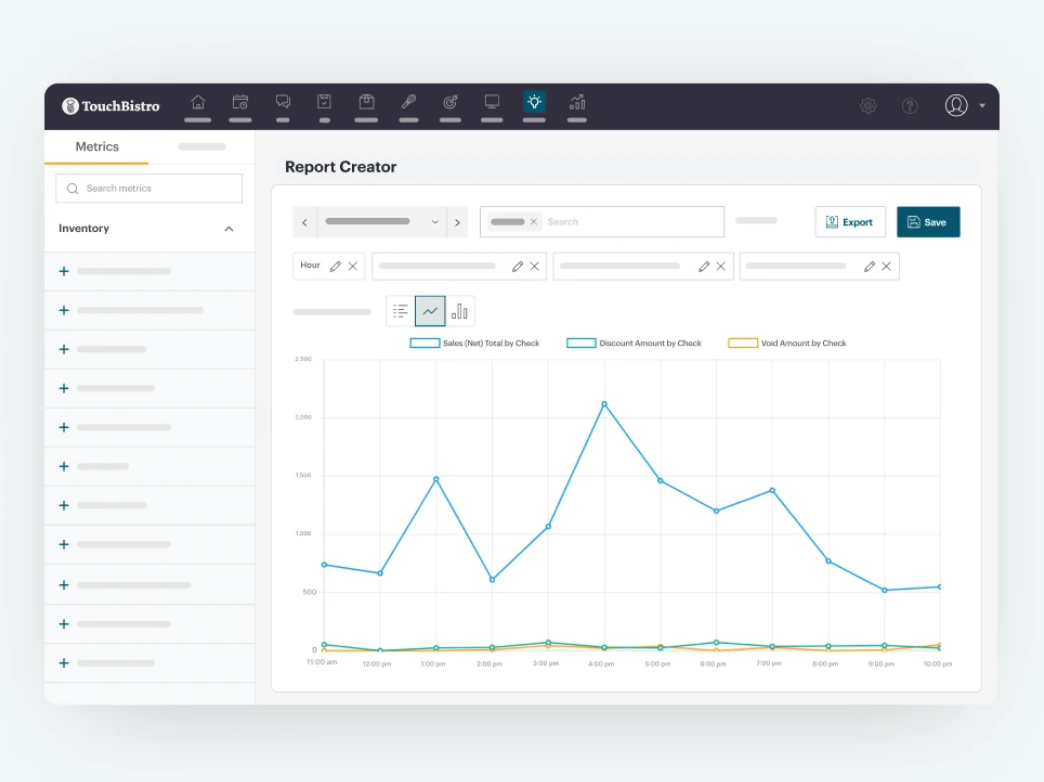This screenshot has width=1044, height=782.
Task: Click the Export button
Action: [850, 221]
